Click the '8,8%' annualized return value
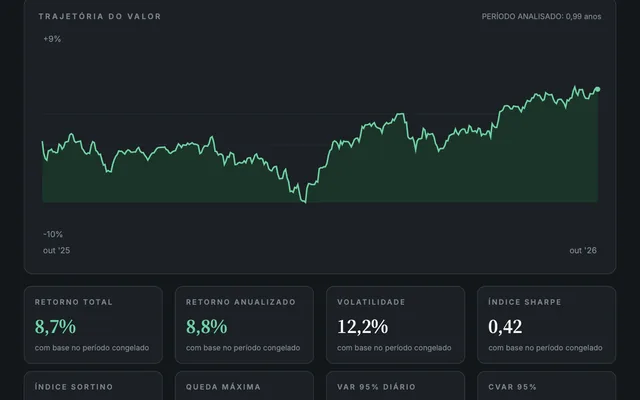Image resolution: width=640 pixels, height=400 pixels. (207, 327)
